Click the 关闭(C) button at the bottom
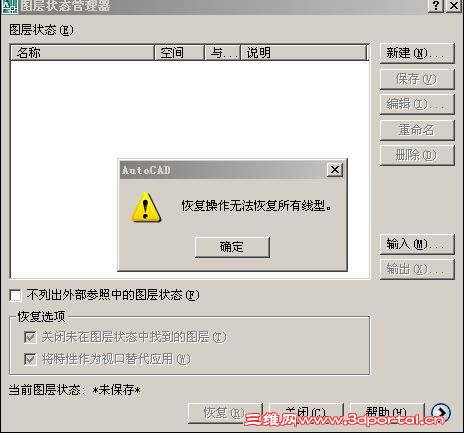Screen dimensions: 464x433 click(306, 413)
